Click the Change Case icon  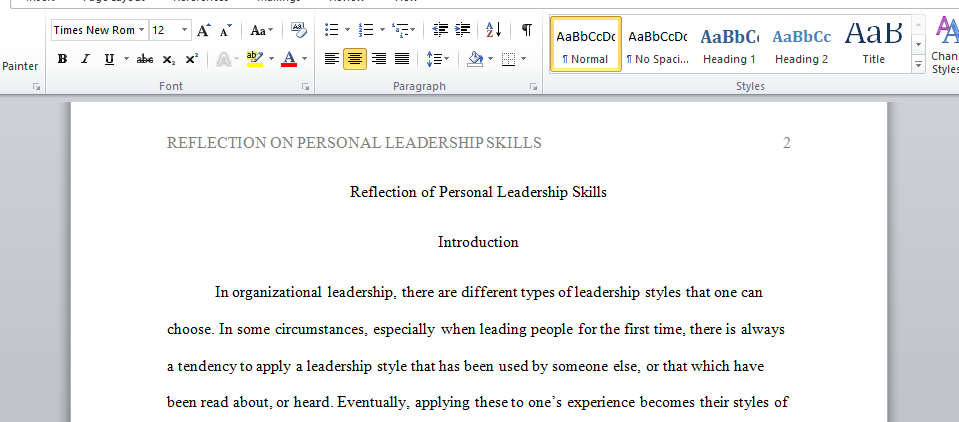click(262, 30)
